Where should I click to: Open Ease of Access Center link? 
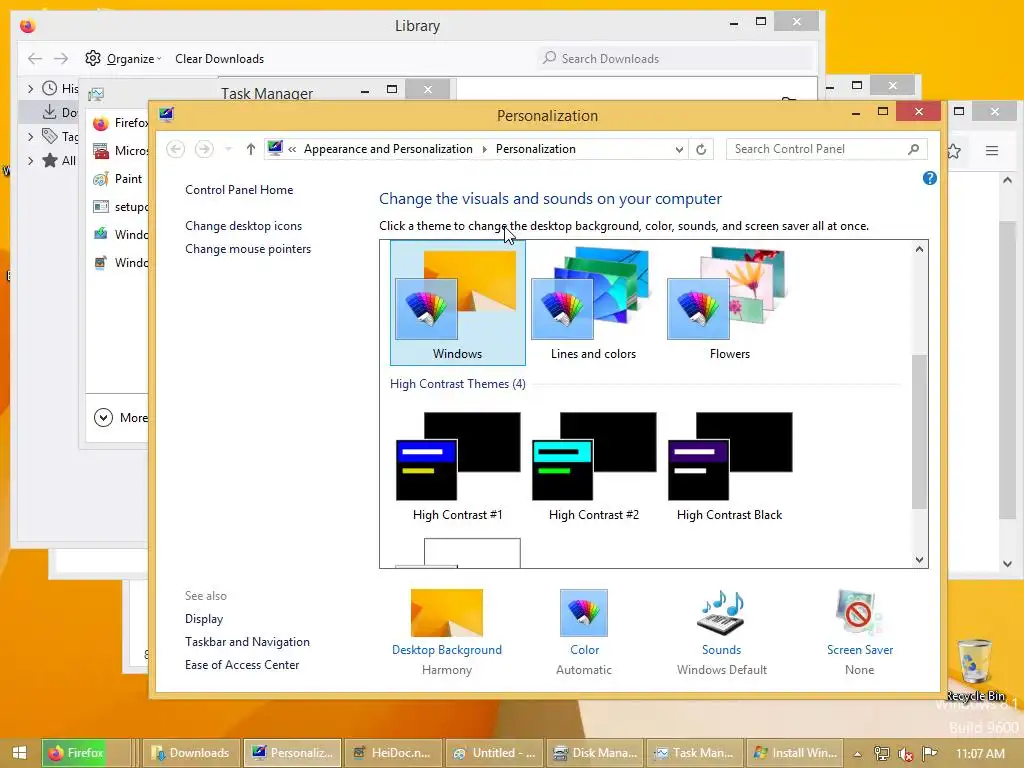click(242, 665)
